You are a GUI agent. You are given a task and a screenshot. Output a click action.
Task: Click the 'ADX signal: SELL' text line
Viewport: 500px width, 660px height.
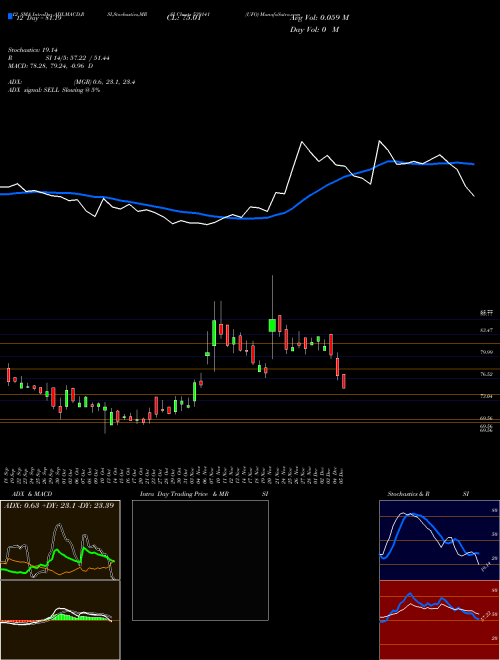click(x=54, y=90)
